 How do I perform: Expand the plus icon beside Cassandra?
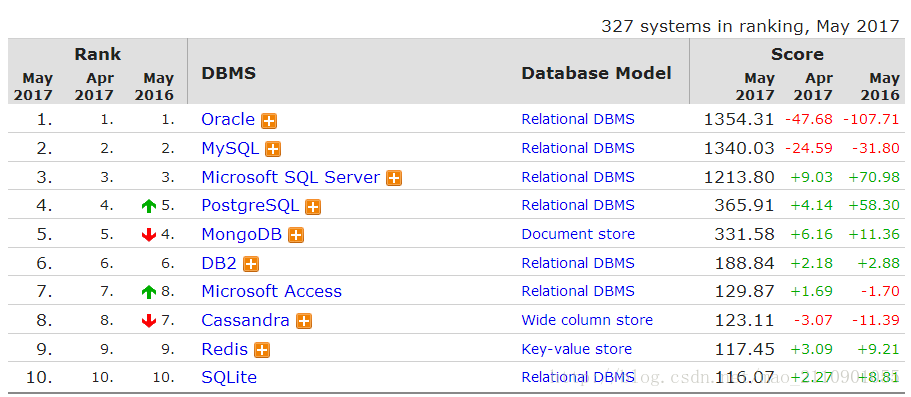pyautogui.click(x=304, y=321)
